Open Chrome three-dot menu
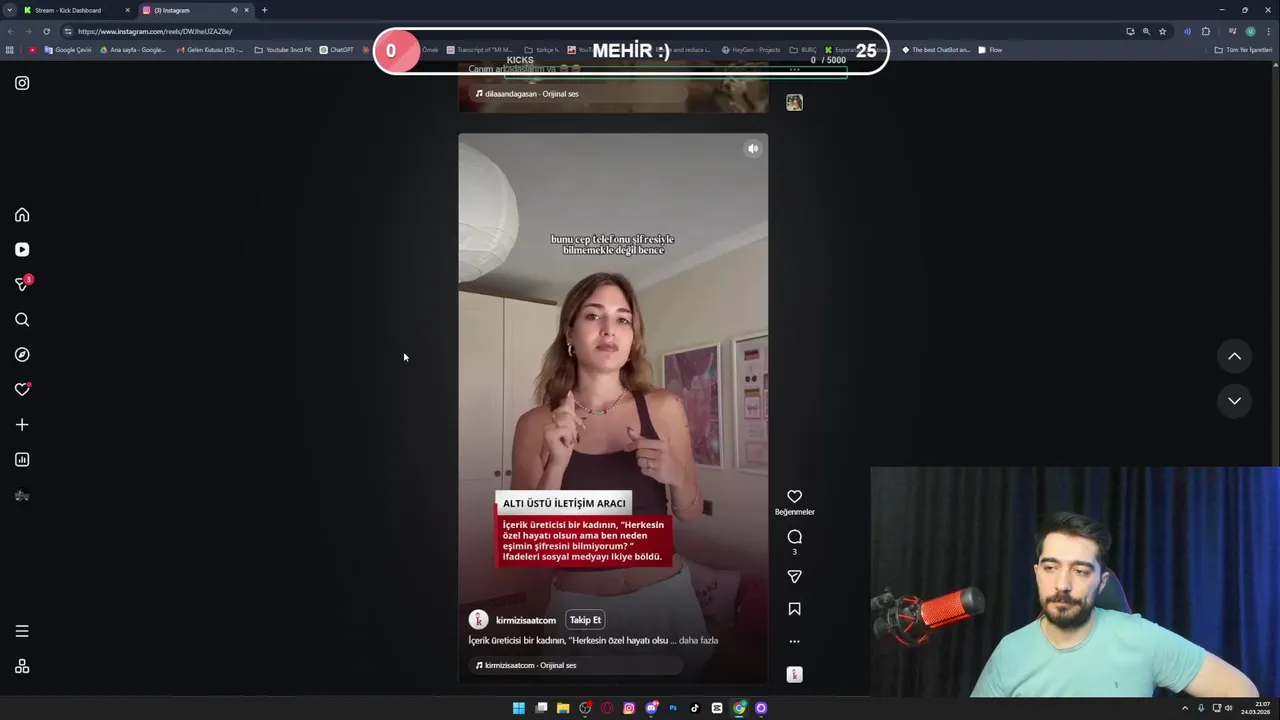 pyautogui.click(x=1268, y=31)
